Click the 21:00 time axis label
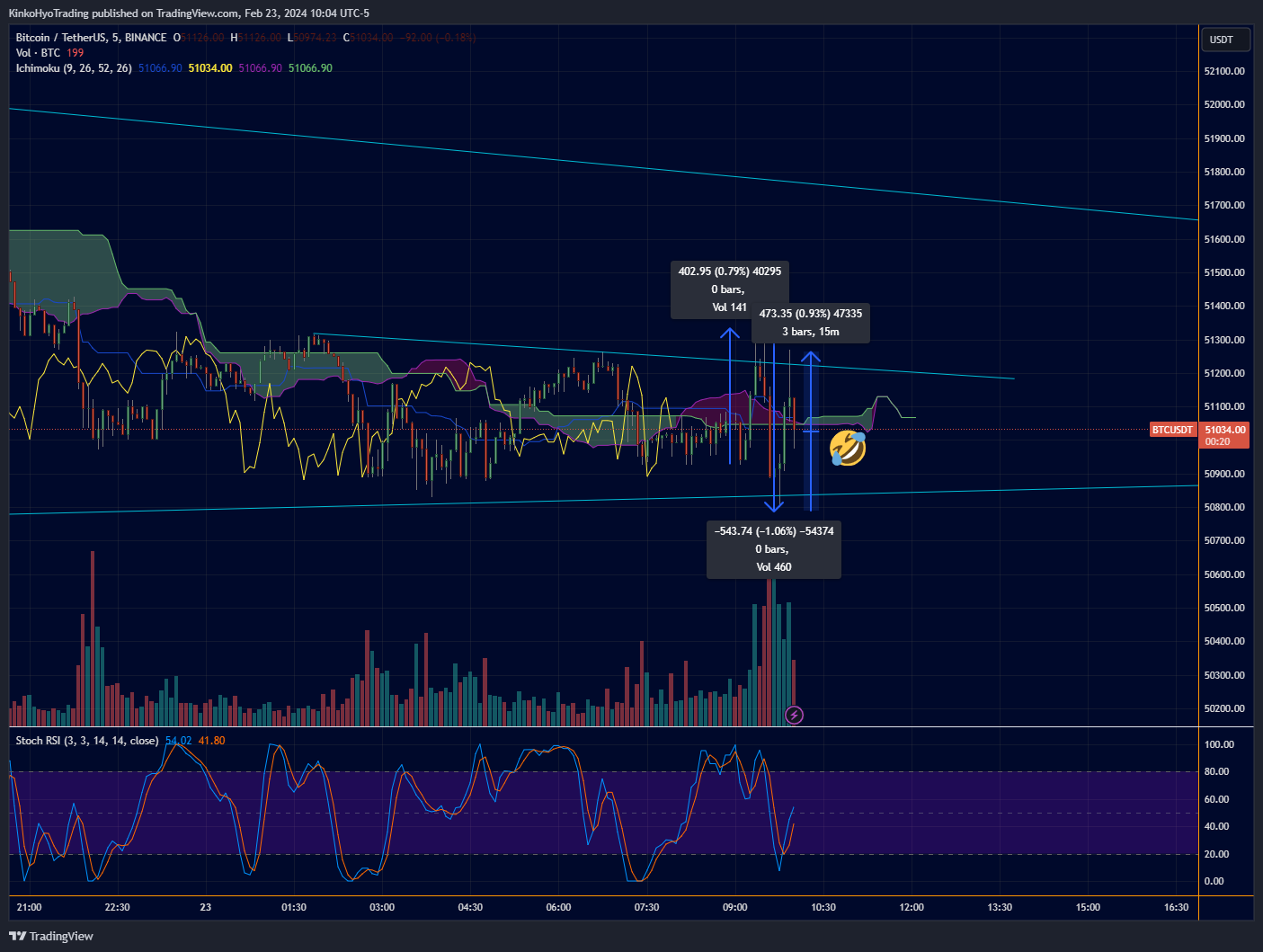 click(29, 907)
